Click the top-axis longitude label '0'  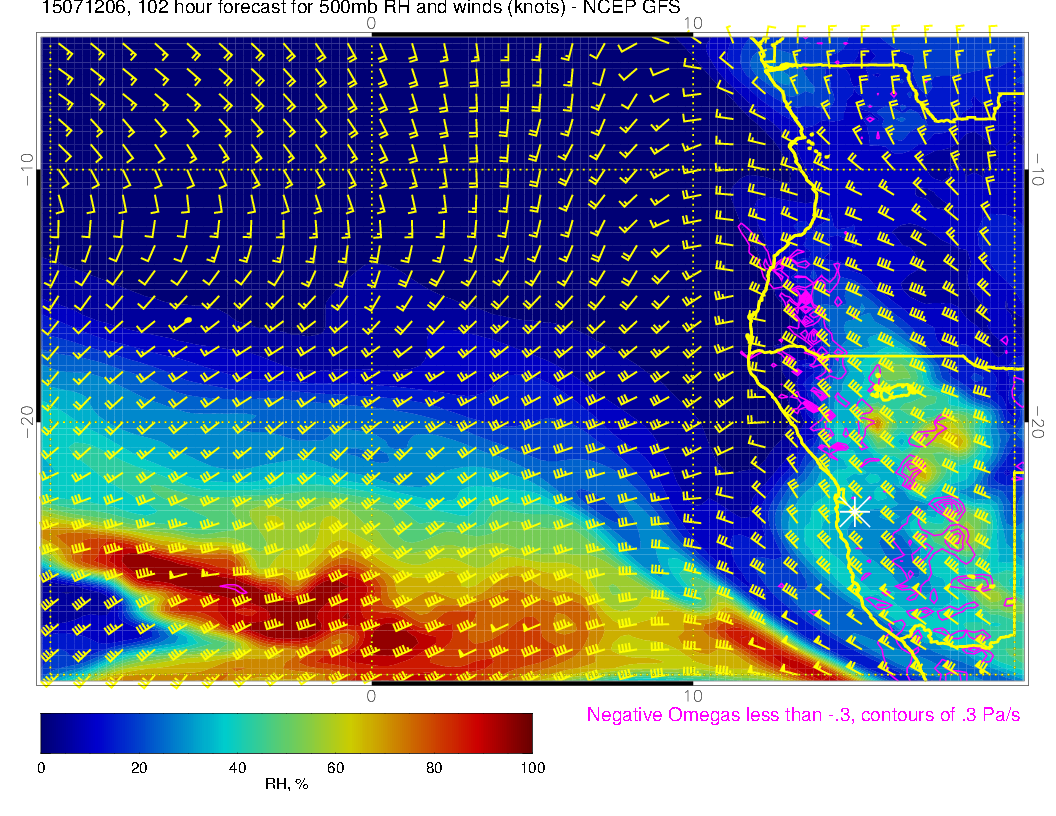pyautogui.click(x=371, y=24)
